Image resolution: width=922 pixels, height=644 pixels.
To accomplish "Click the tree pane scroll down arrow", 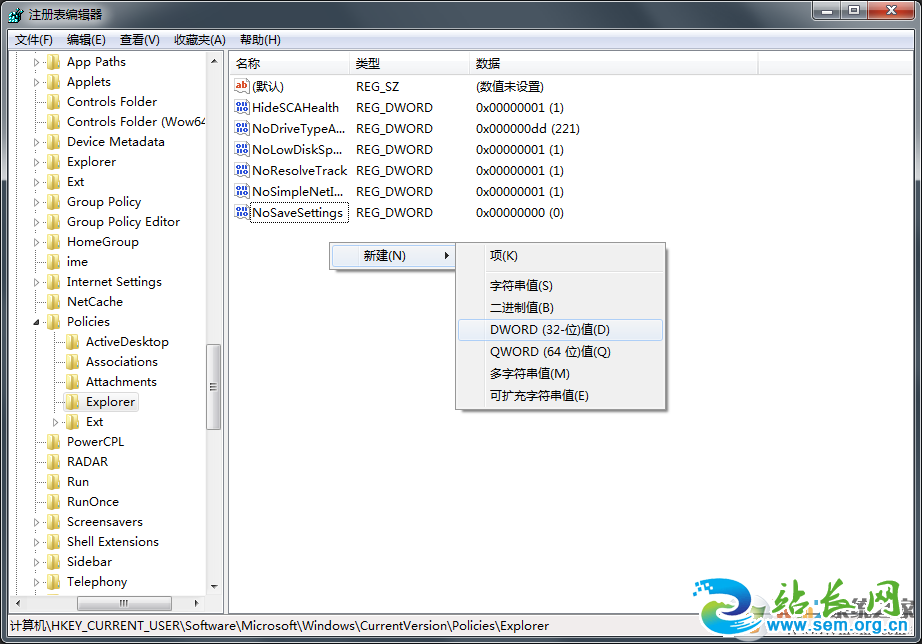I will click(214, 587).
